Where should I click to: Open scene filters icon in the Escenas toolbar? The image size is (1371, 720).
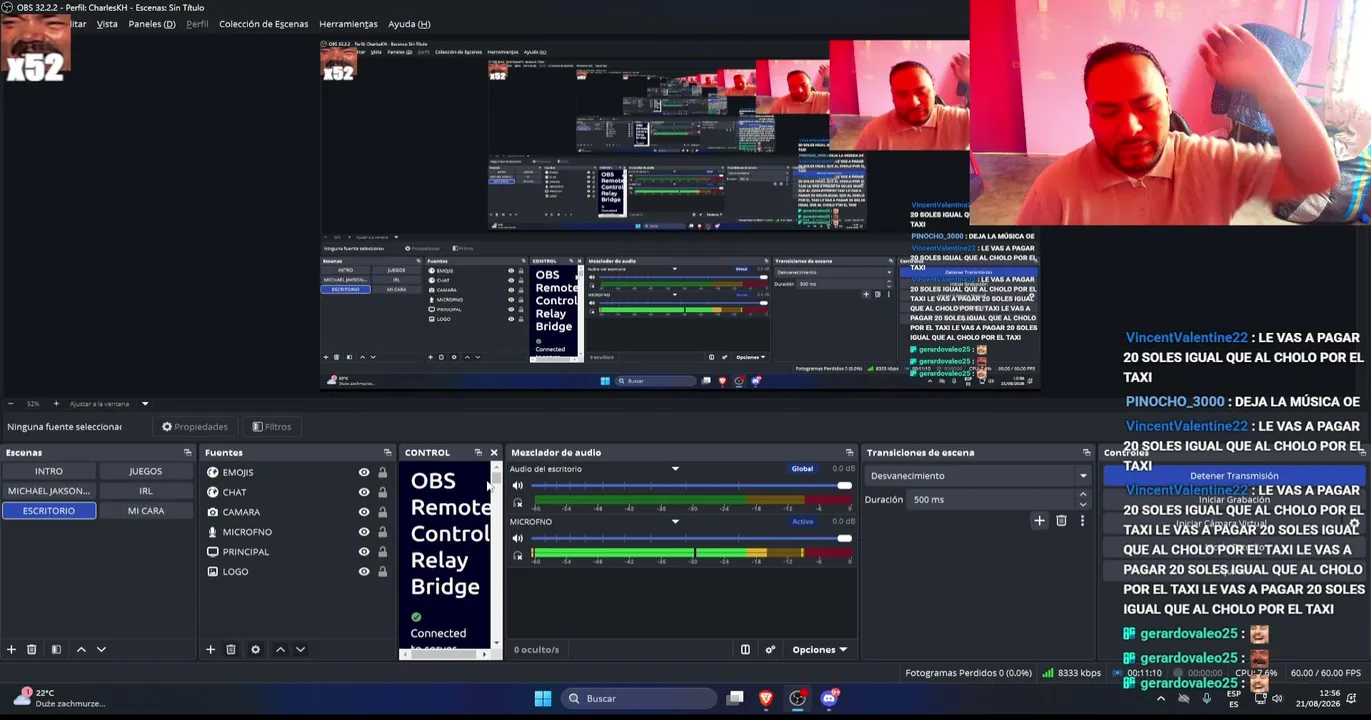56,650
